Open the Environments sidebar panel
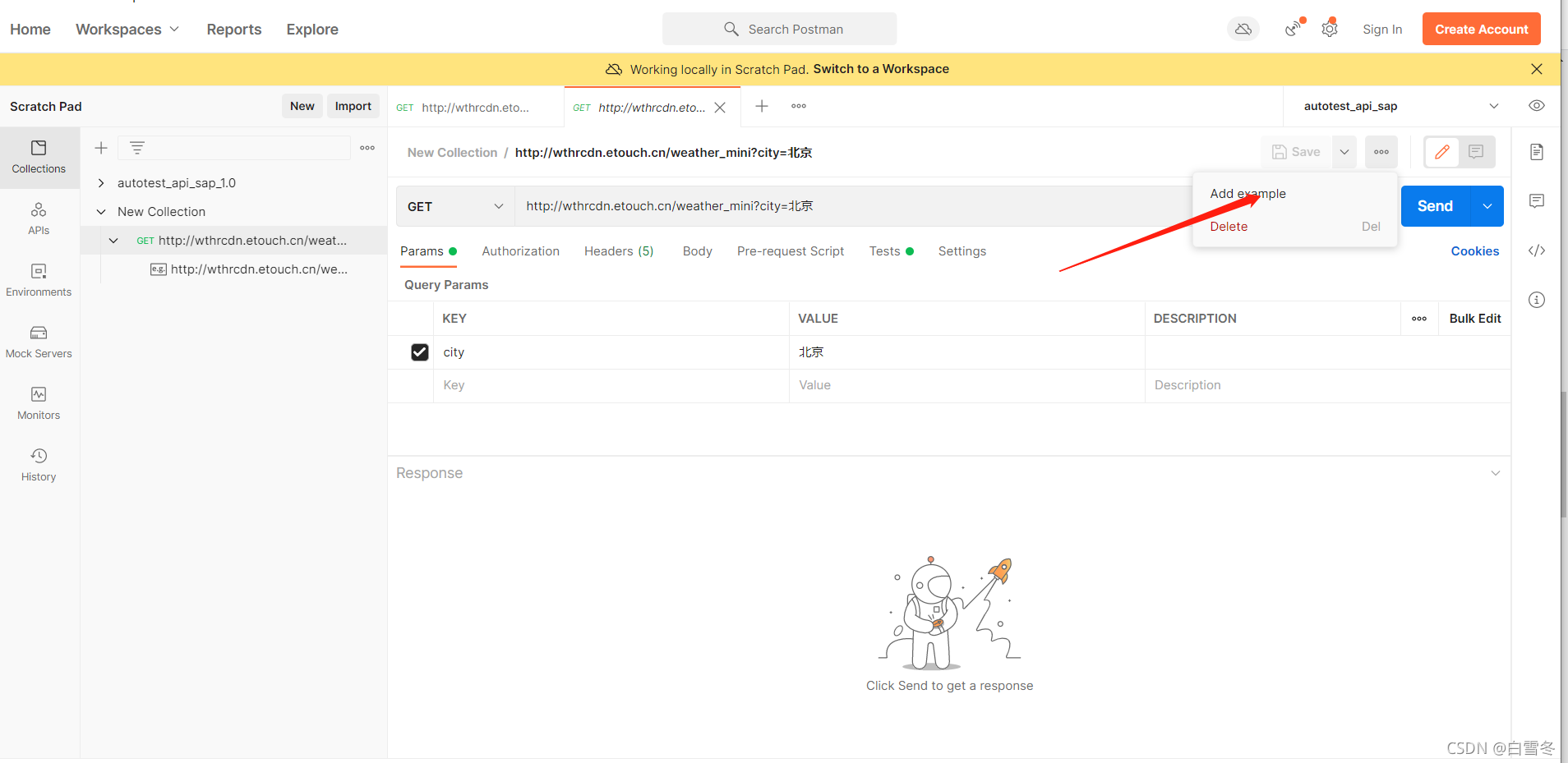 [x=39, y=281]
